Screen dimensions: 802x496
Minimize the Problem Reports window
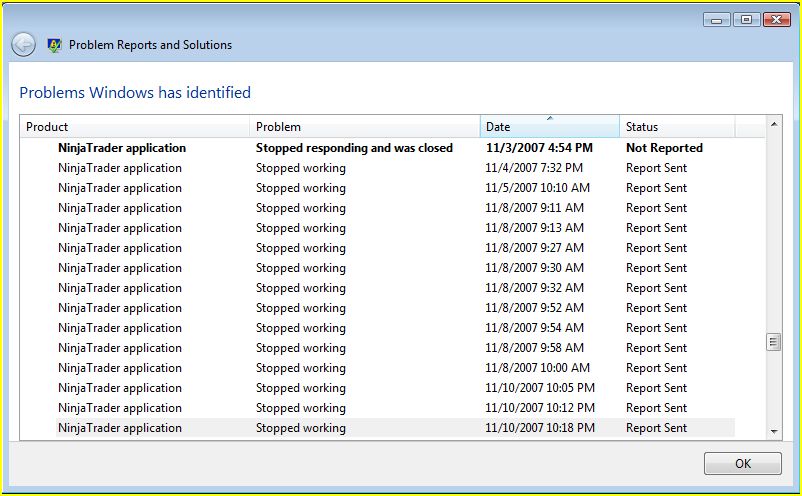(716, 19)
